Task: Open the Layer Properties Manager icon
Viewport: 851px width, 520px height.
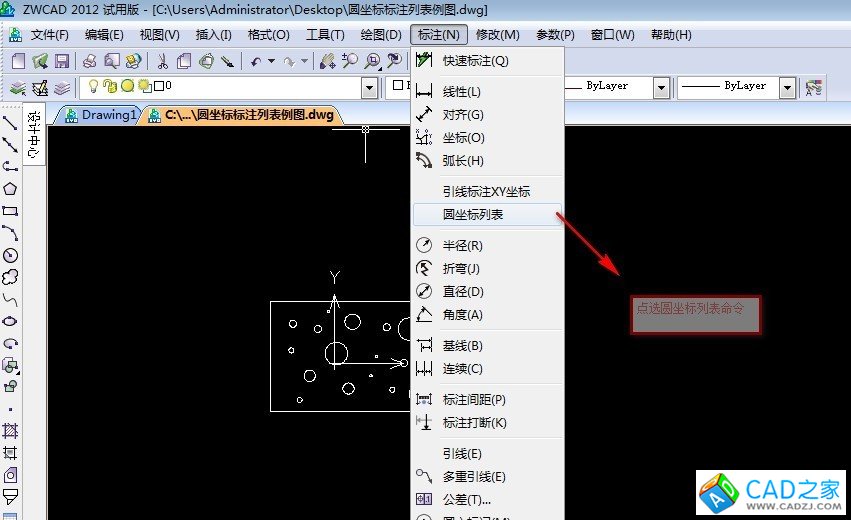Action: tap(18, 87)
